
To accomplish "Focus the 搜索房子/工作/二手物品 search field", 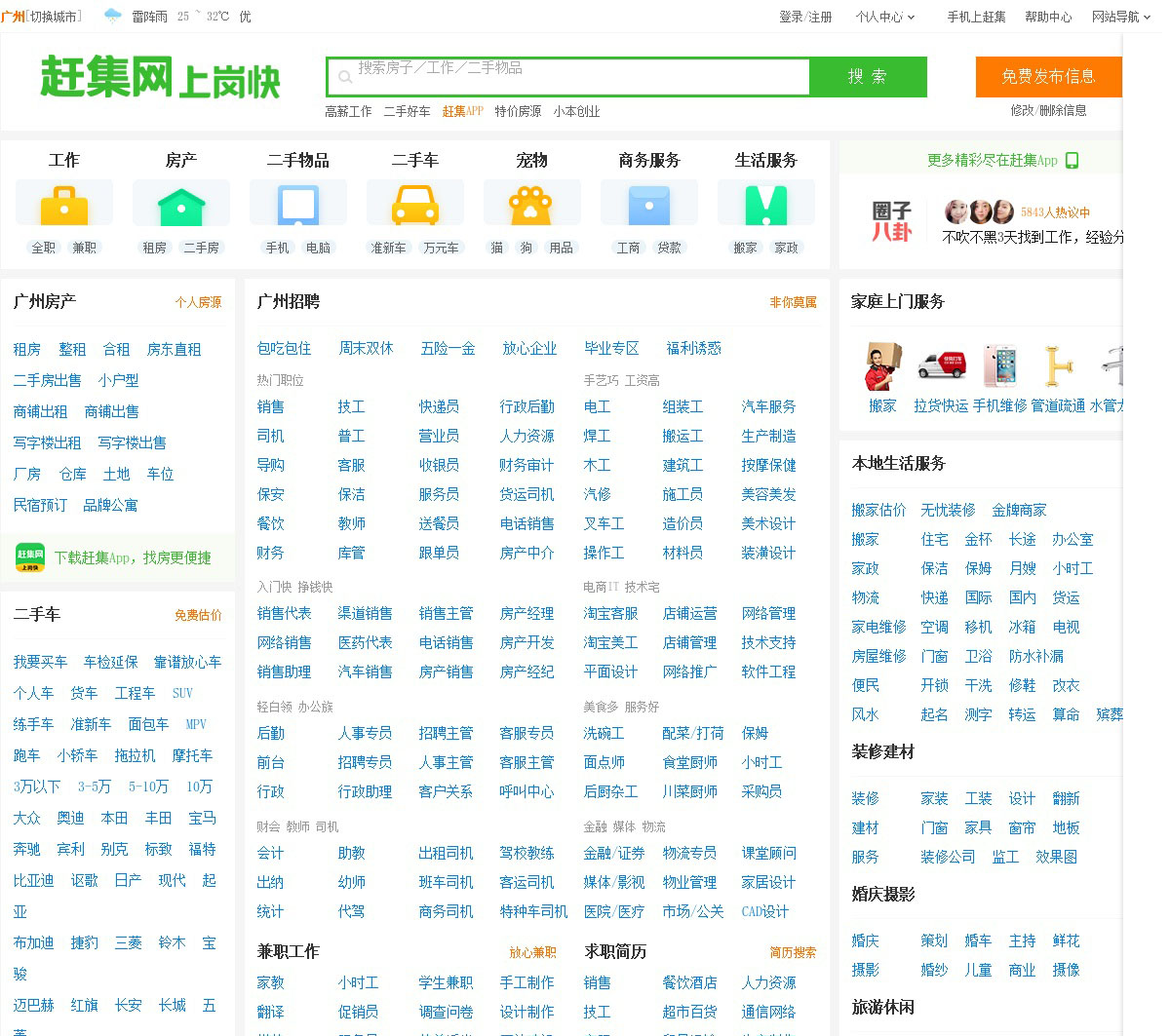I will [575, 77].
